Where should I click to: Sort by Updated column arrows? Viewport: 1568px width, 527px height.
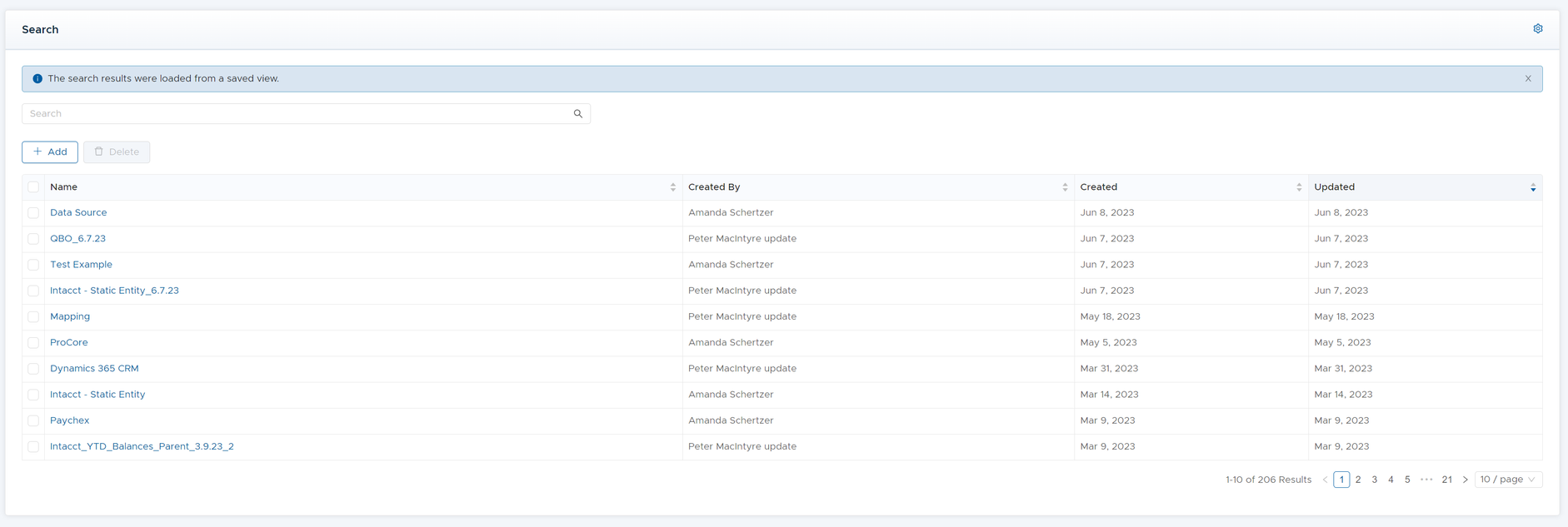click(x=1533, y=187)
